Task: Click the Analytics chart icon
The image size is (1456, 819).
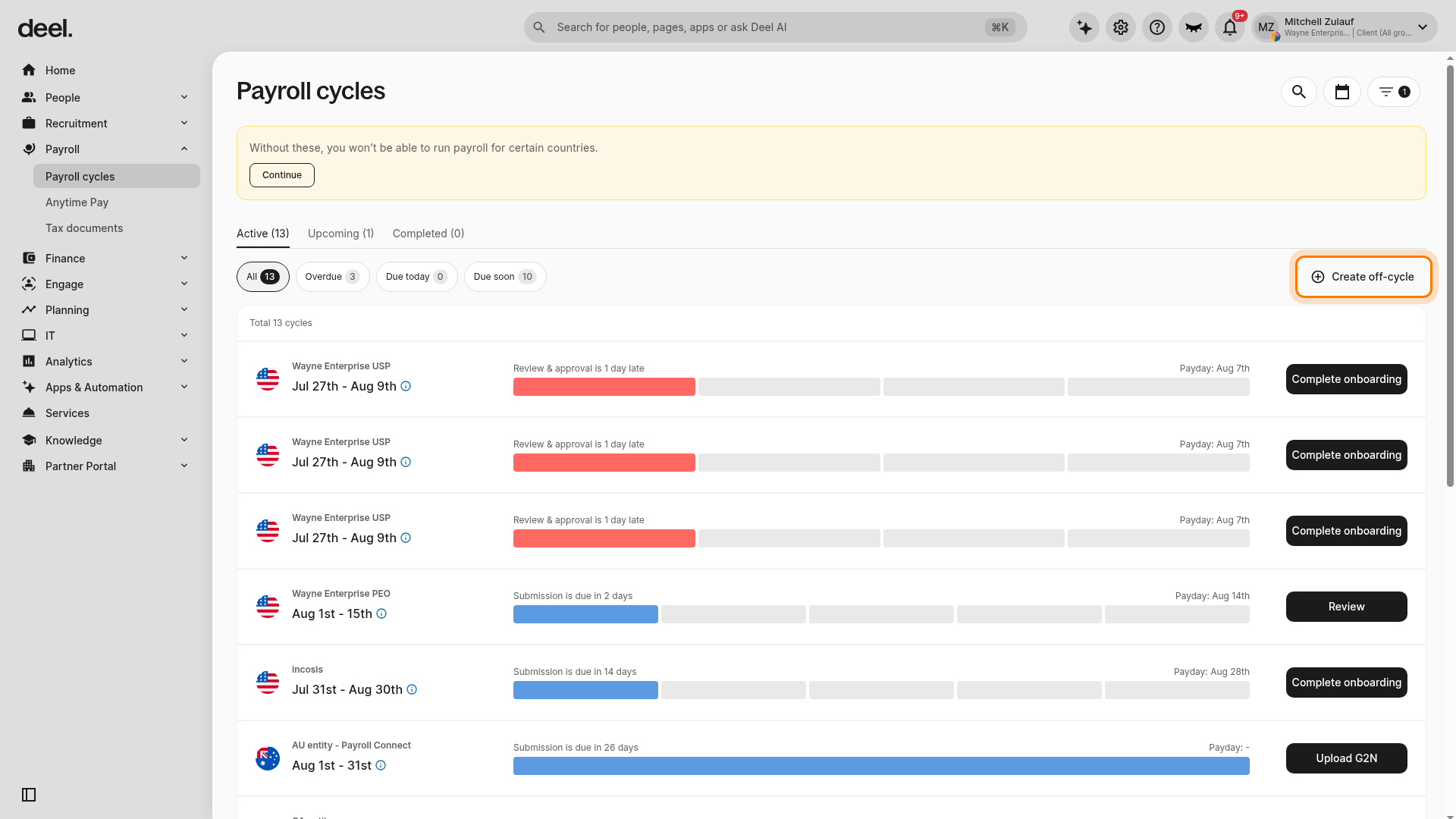Action: point(29,361)
